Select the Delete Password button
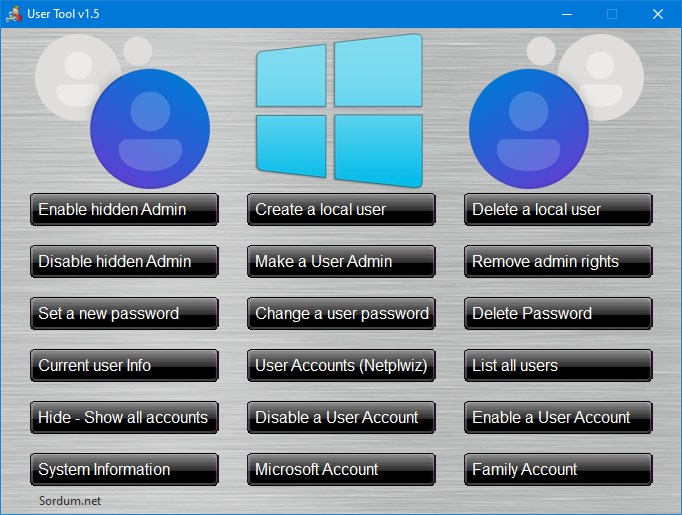Image resolution: width=682 pixels, height=515 pixels. [558, 314]
